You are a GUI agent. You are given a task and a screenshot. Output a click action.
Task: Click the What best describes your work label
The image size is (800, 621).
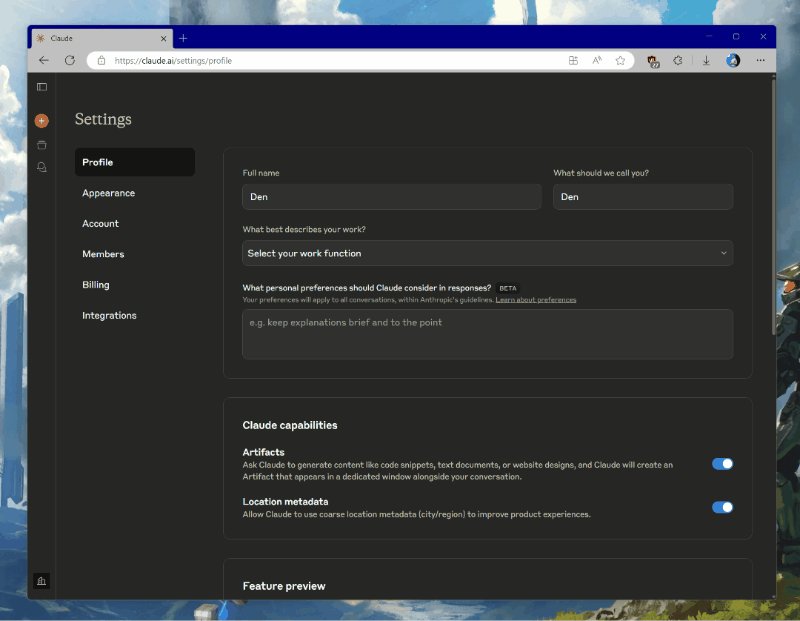[304, 230]
